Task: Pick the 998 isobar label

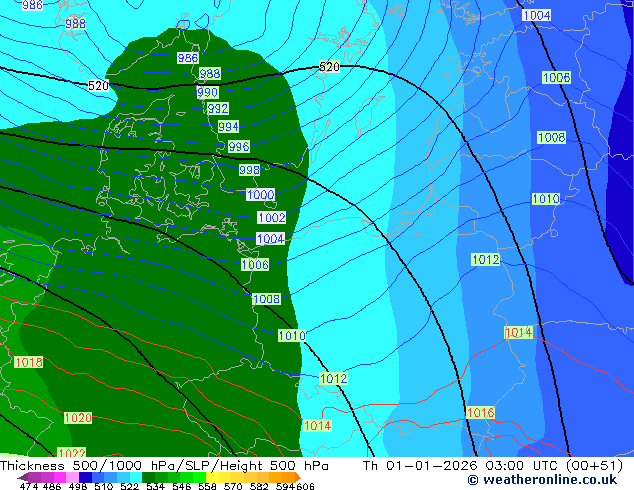Action: point(249,170)
